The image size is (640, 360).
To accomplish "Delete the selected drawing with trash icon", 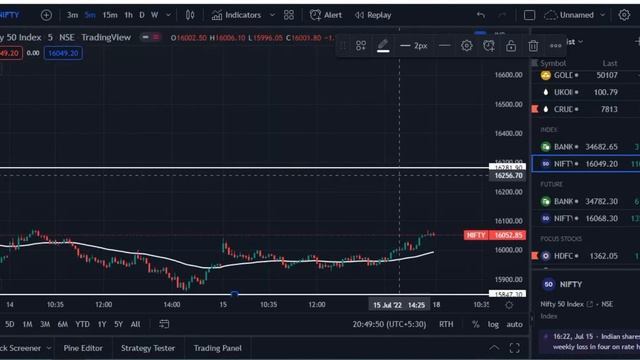I will coord(533,46).
